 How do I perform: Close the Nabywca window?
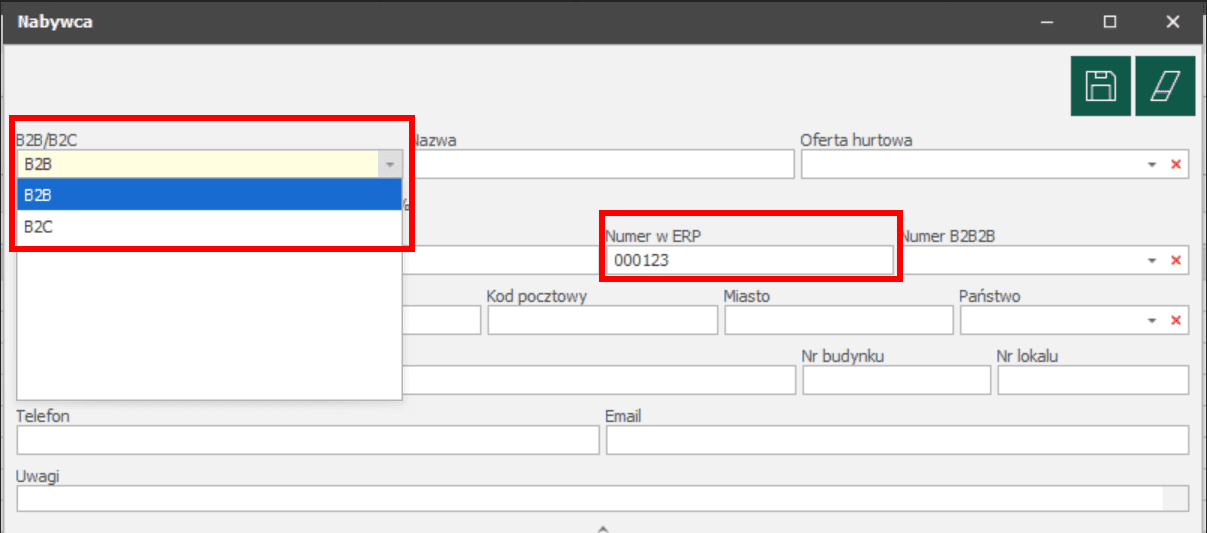coord(1173,21)
